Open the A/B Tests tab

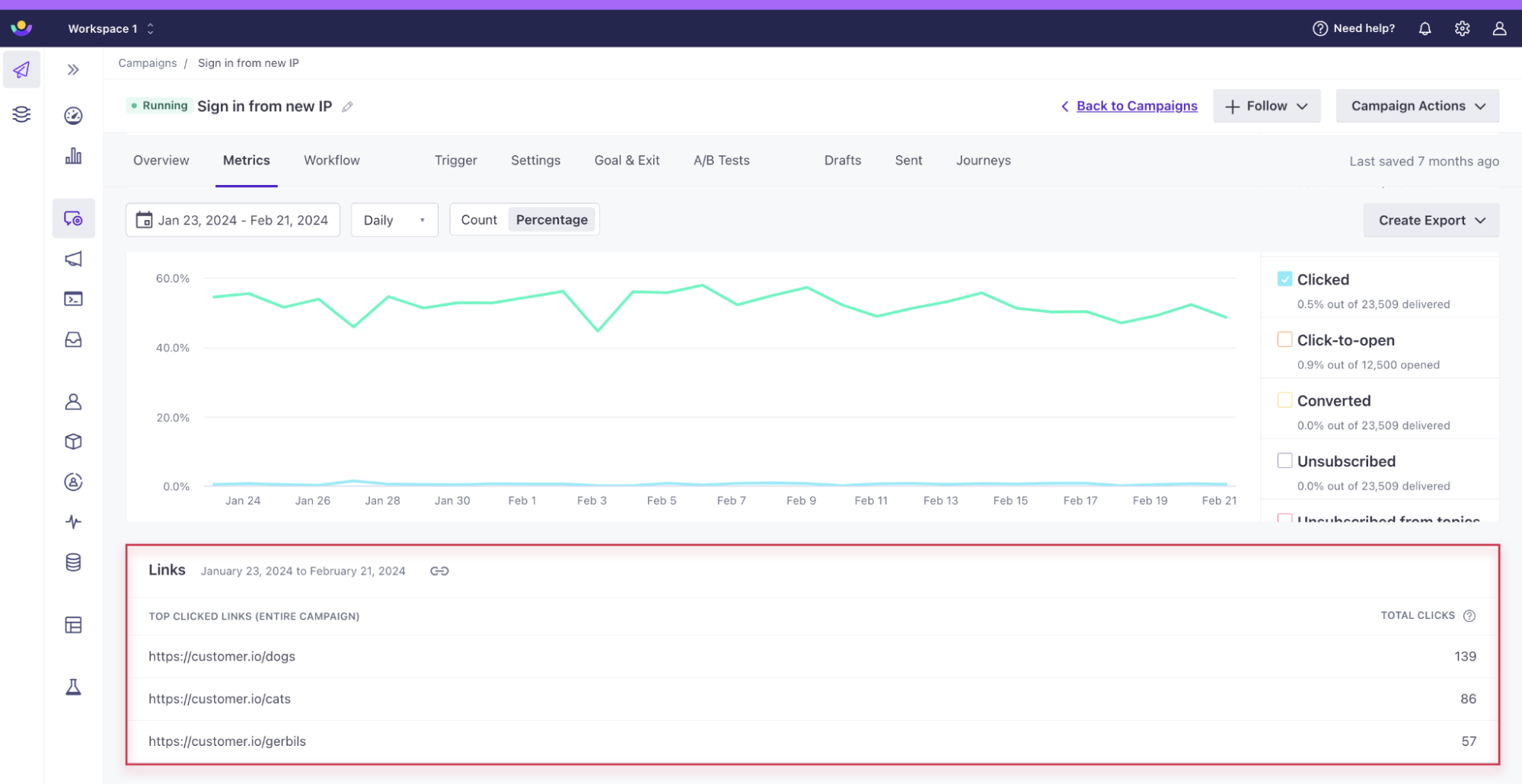point(722,161)
